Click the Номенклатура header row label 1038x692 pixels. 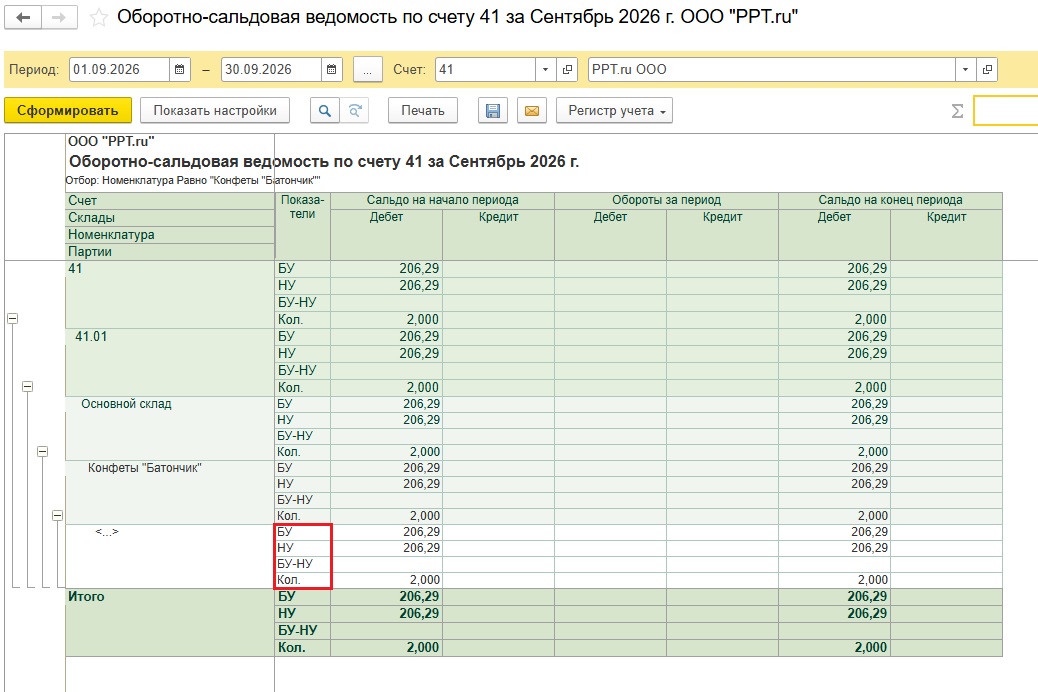[x=111, y=234]
